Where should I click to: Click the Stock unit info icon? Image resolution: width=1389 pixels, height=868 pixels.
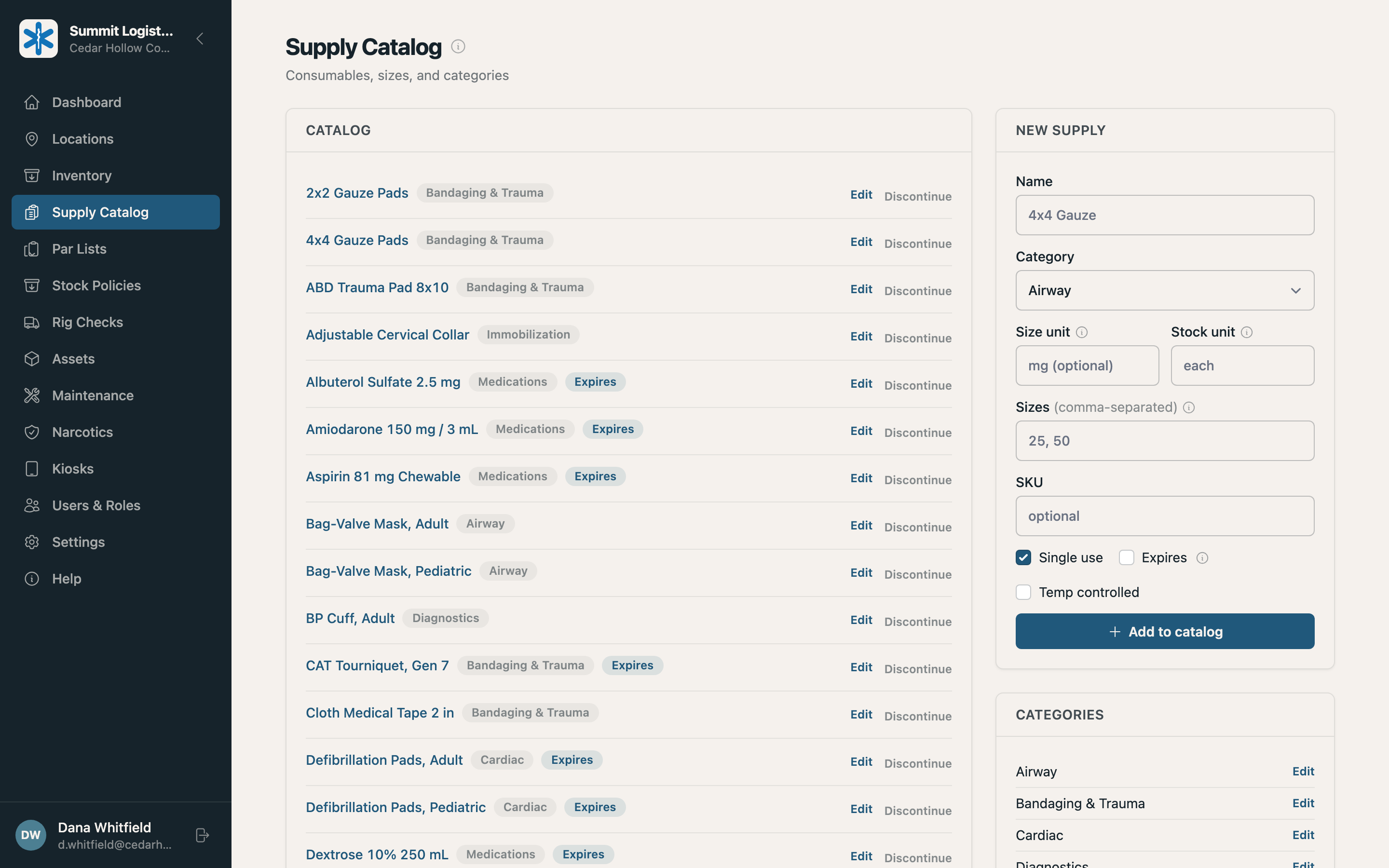tap(1247, 332)
